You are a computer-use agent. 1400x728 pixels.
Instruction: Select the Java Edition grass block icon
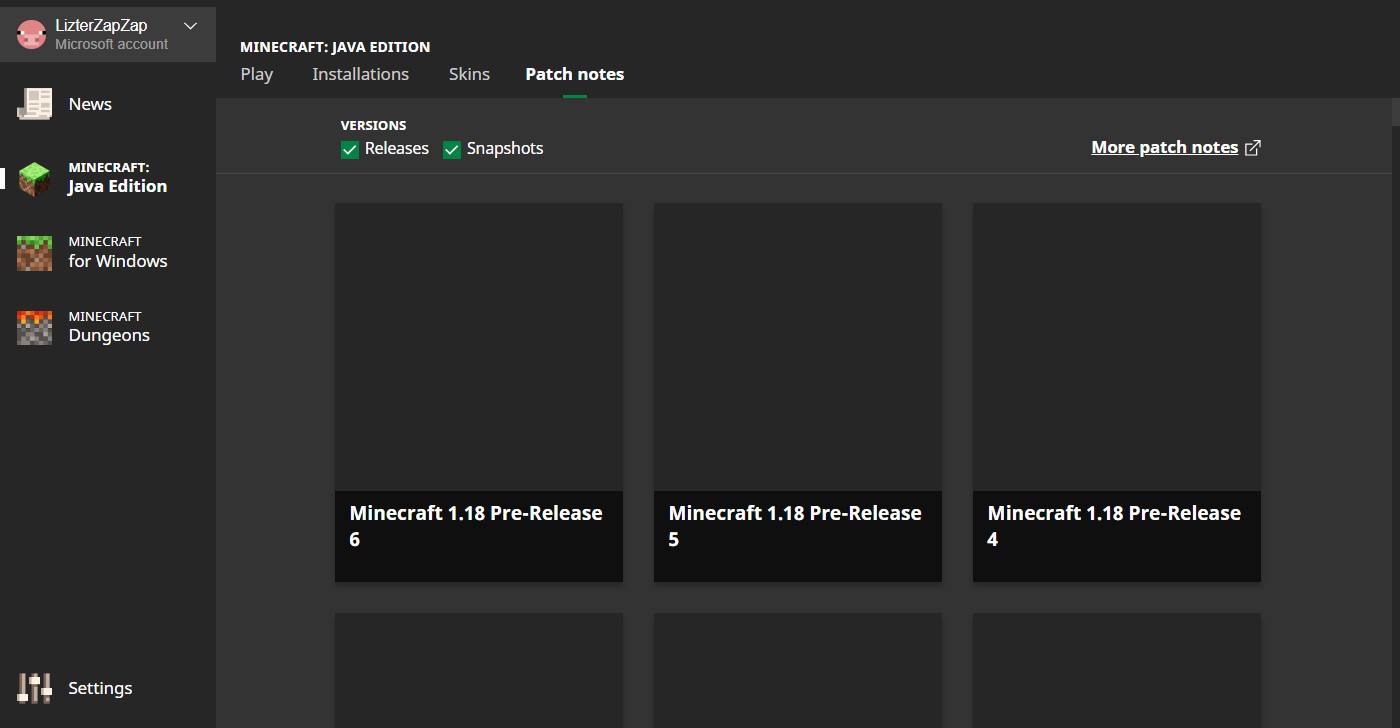[34, 178]
